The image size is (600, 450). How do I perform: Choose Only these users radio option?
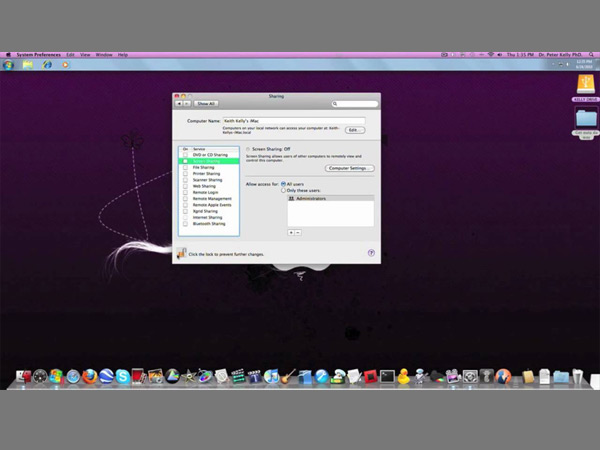284,190
